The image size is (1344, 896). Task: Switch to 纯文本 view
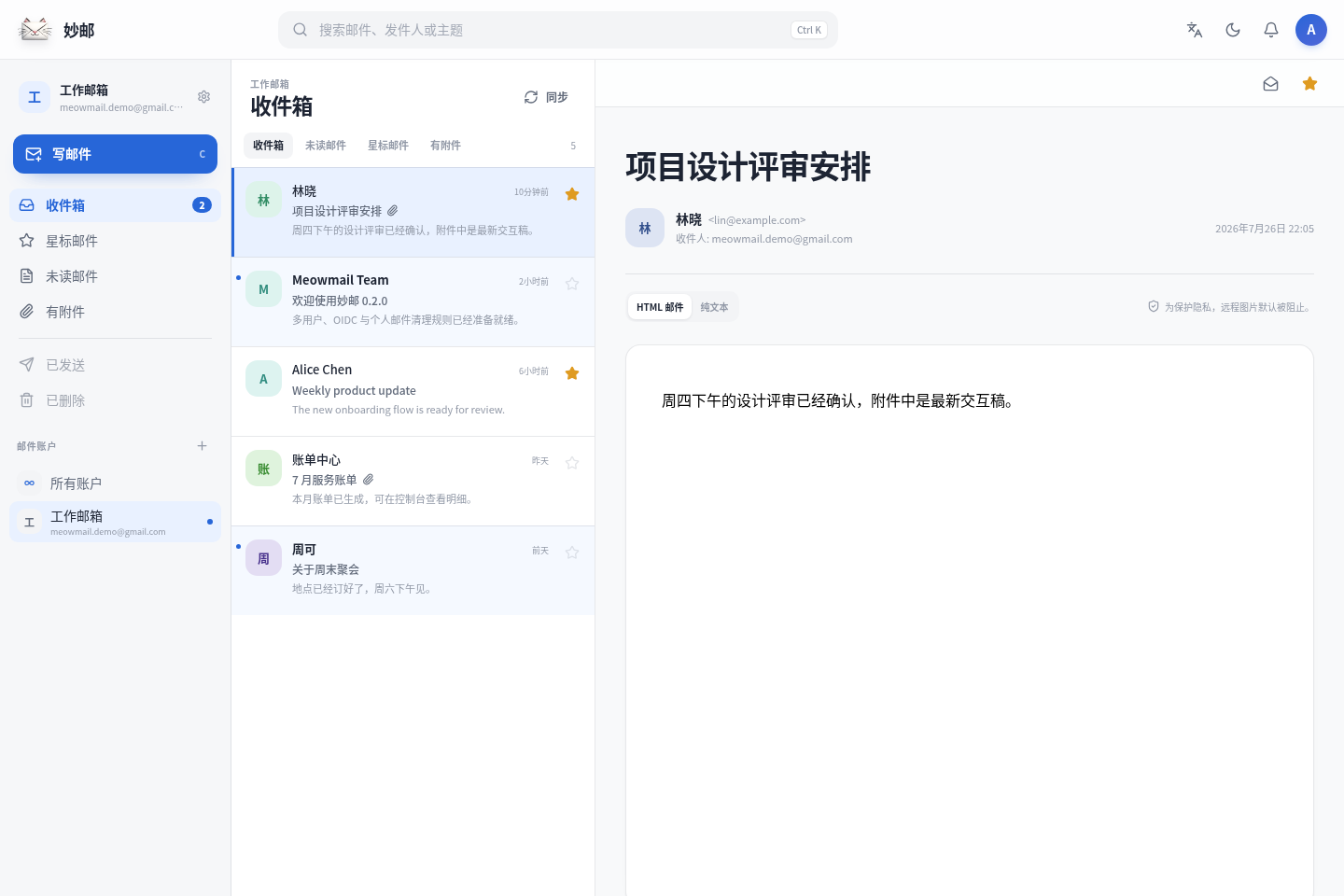point(714,307)
